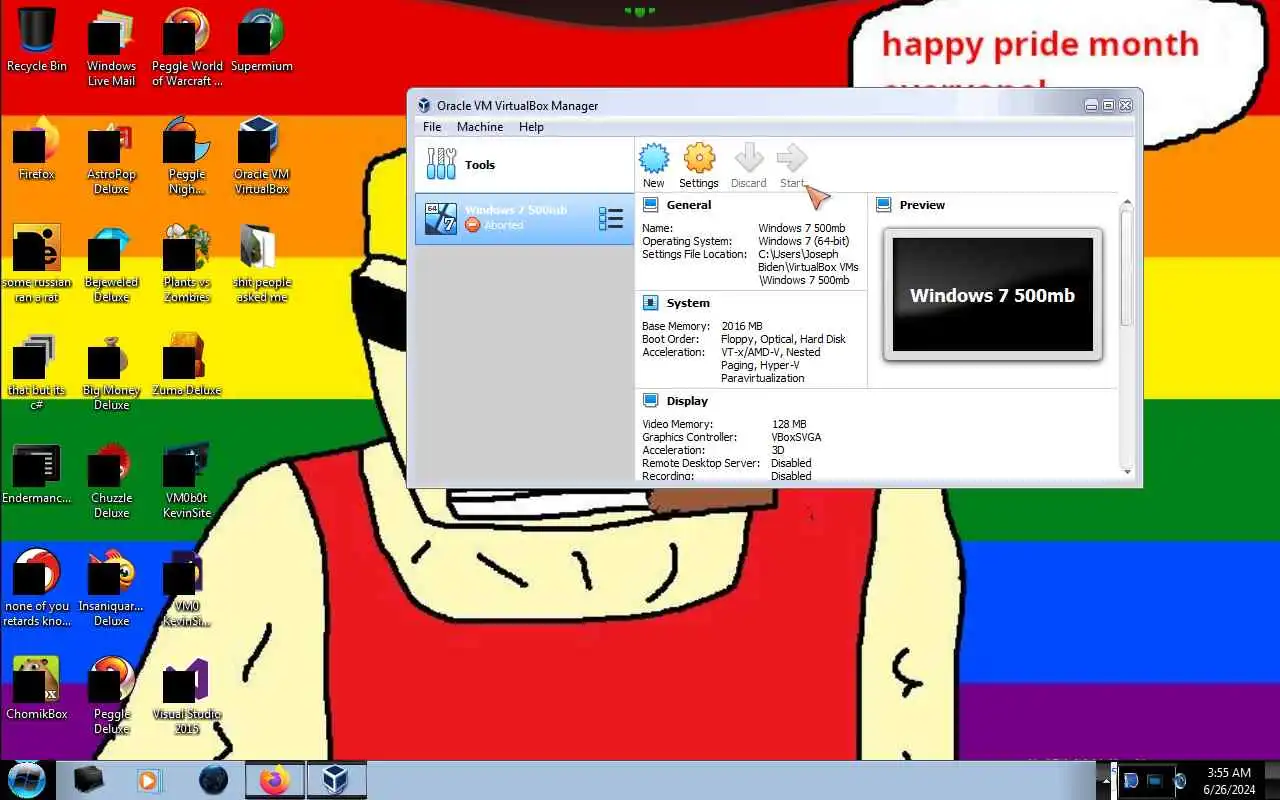Click 'Windows 7 (64-bit)' operating system value
This screenshot has width=1280, height=800.
(804, 241)
